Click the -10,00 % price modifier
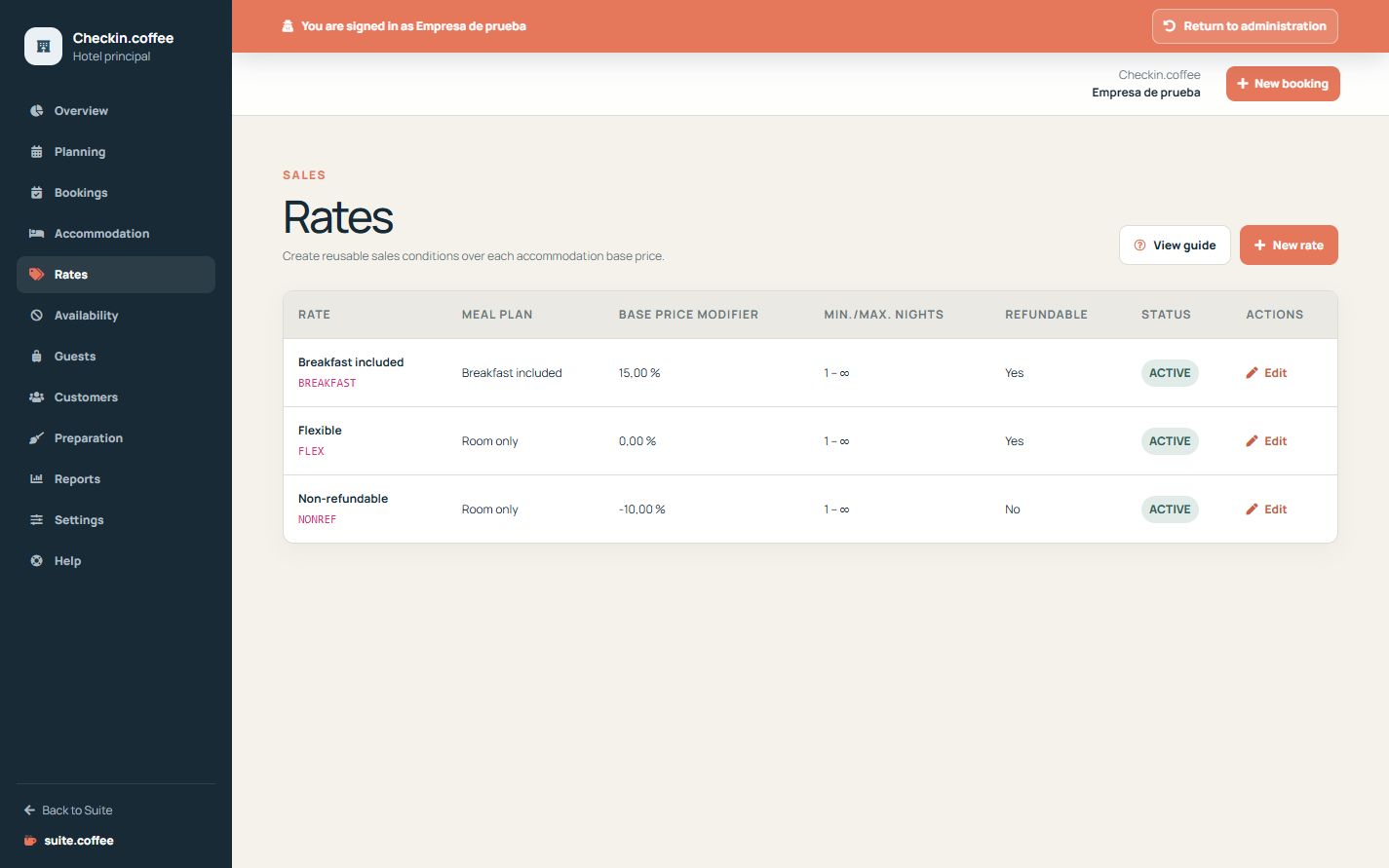1389x868 pixels. (x=642, y=509)
